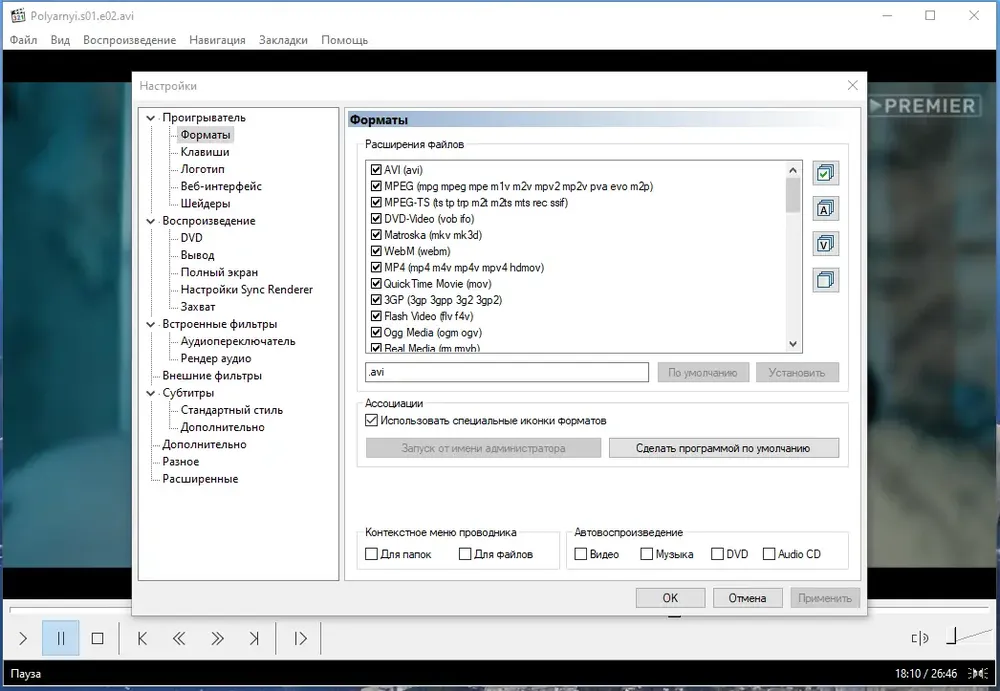The height and width of the screenshot is (691, 1000).
Task: Open the Навигация menu
Action: coord(217,40)
